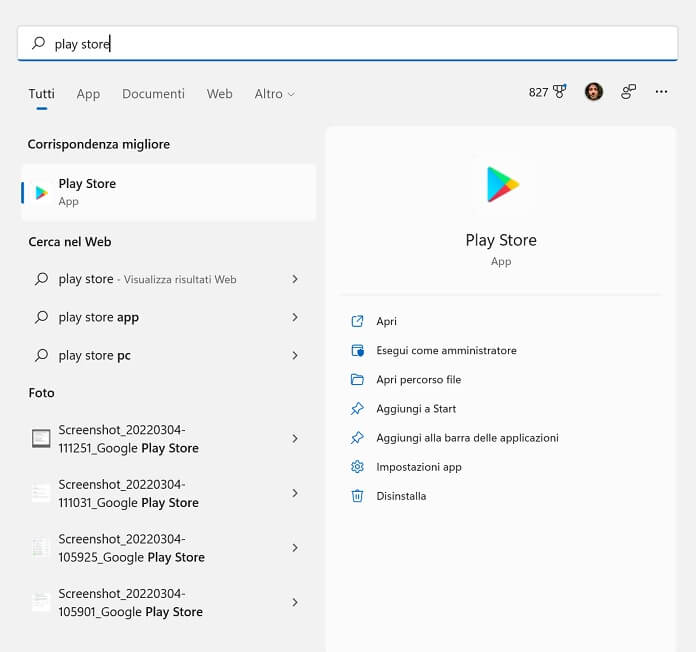This screenshot has width=696, height=652.
Task: Click thumbnail of Screenshot_20220304-105925
Action: point(41,548)
